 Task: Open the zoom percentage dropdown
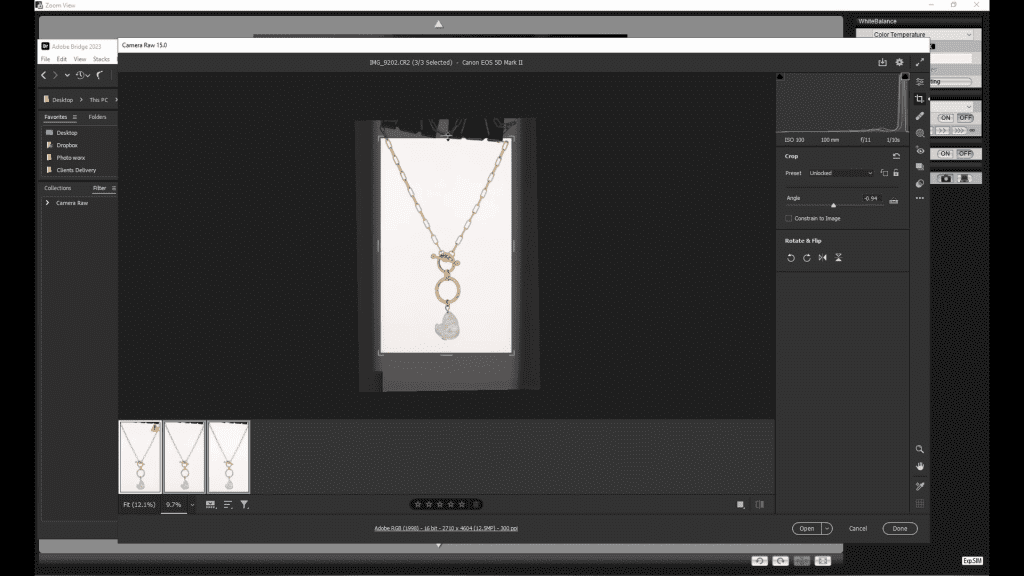192,504
